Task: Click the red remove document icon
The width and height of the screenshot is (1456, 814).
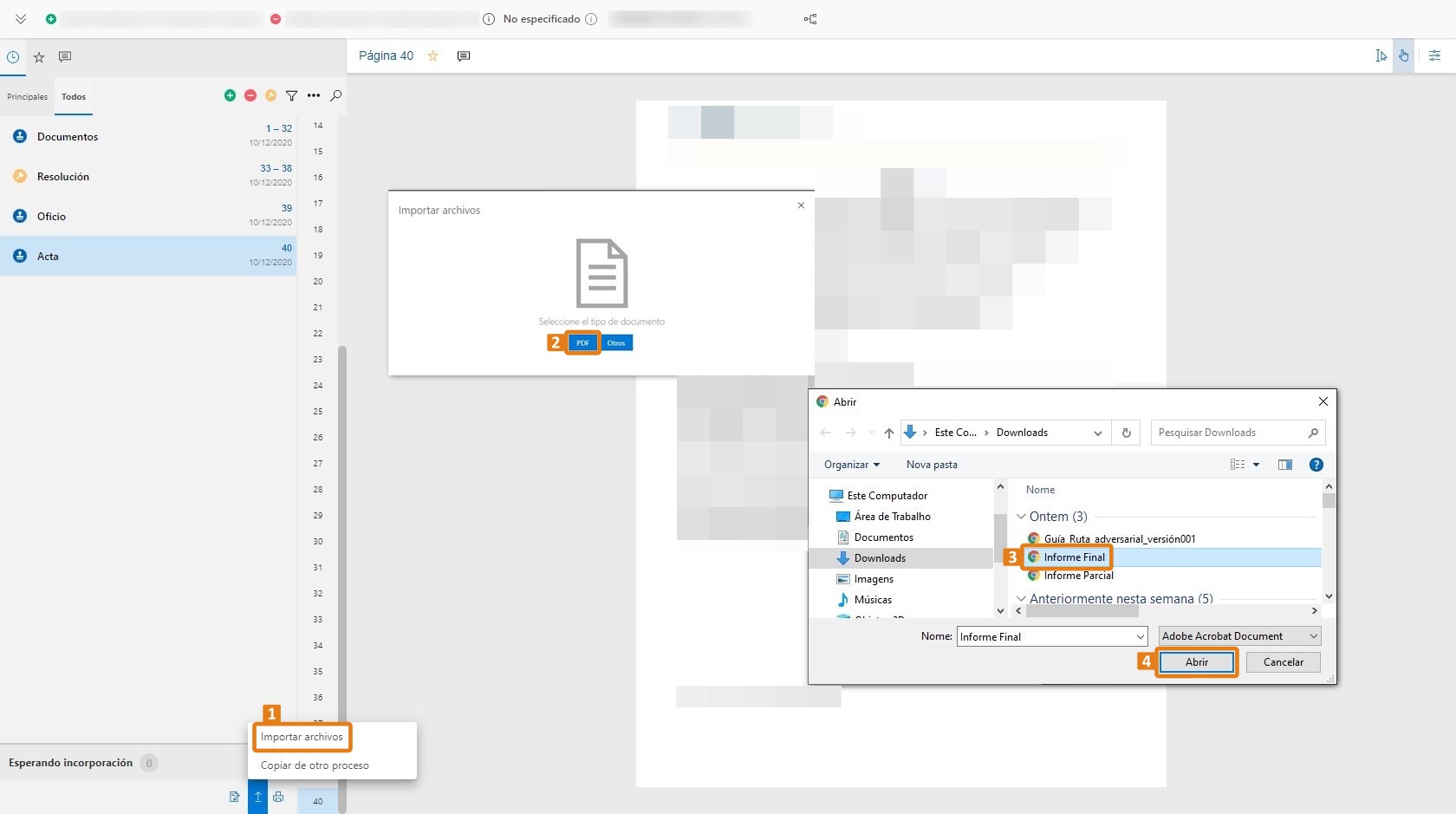Action: [250, 95]
